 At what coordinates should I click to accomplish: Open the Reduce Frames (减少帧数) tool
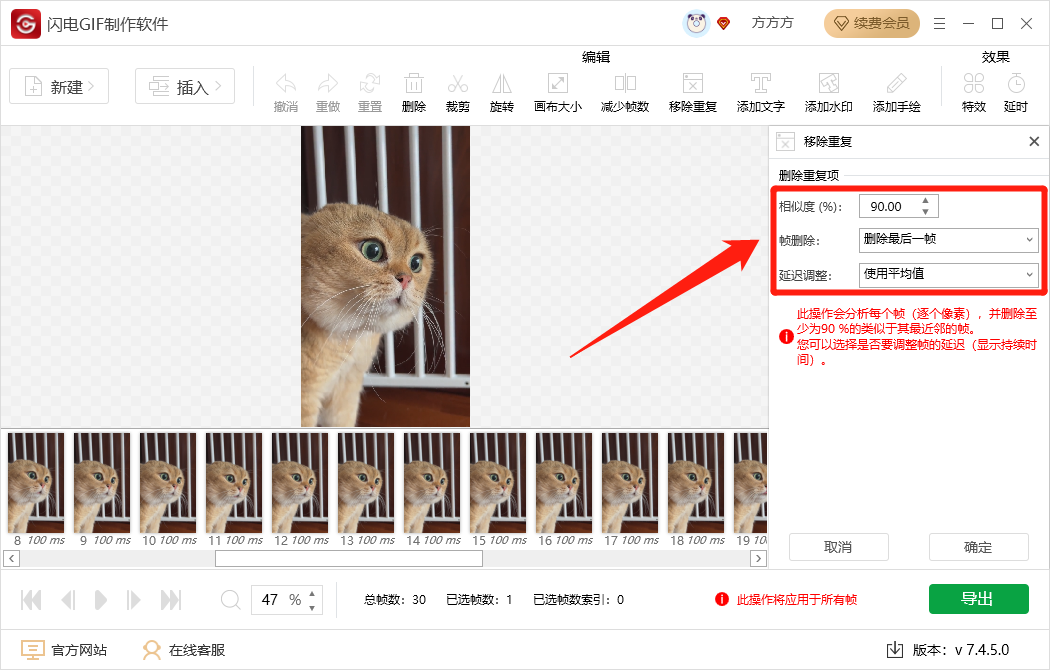tap(625, 84)
